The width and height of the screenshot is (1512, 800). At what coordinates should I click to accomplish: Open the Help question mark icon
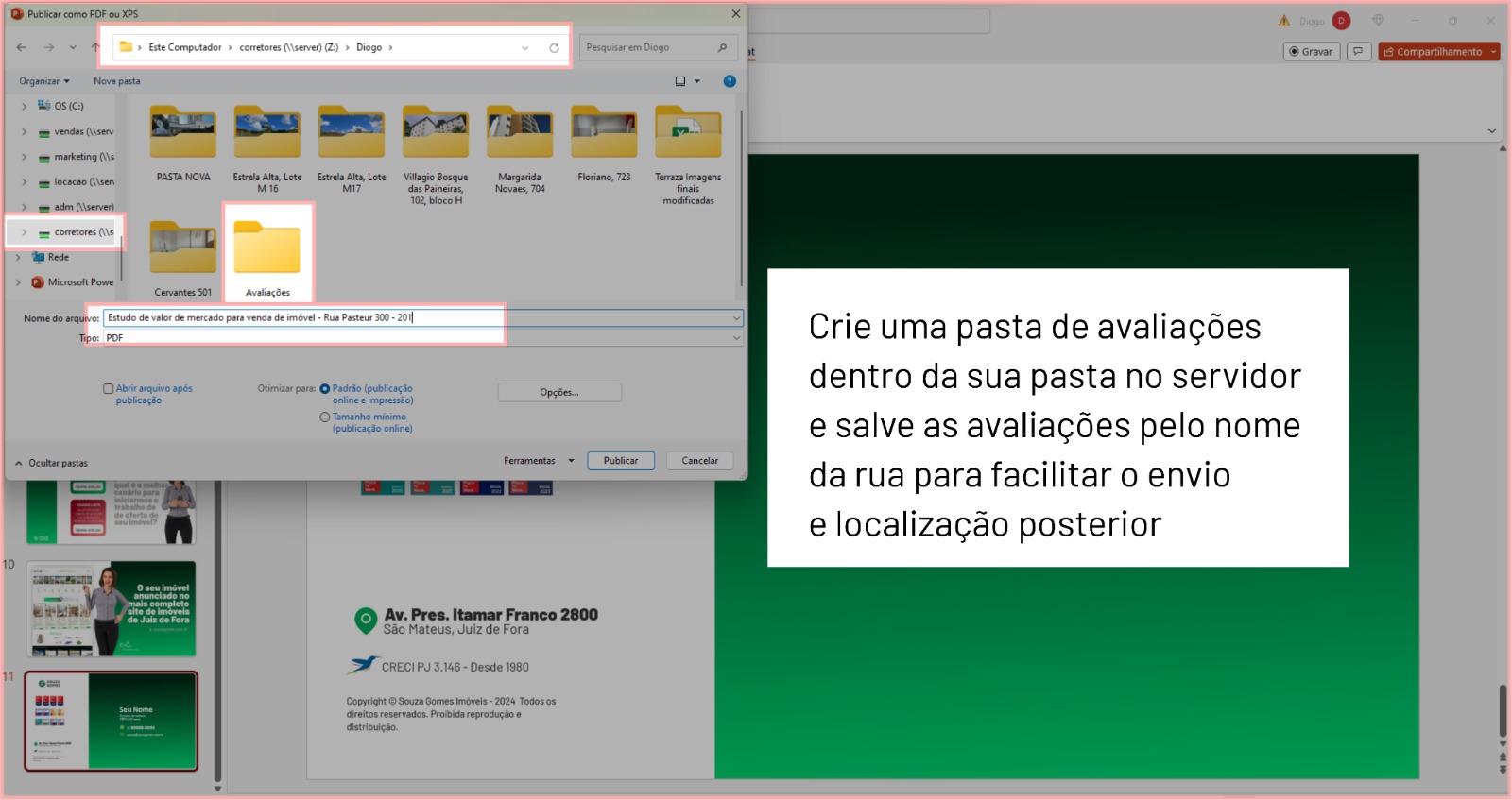click(x=730, y=81)
